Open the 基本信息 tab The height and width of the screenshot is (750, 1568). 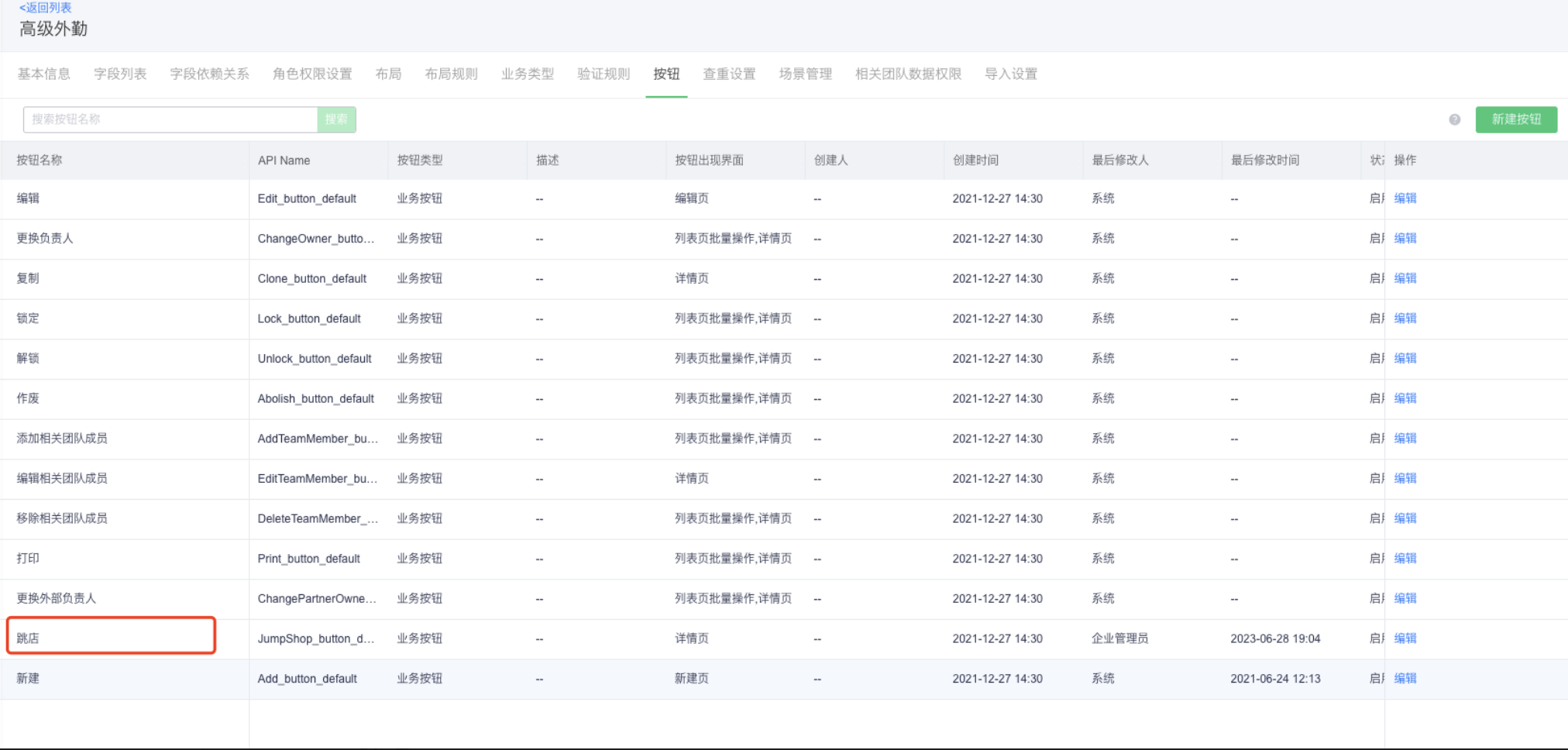(x=43, y=74)
